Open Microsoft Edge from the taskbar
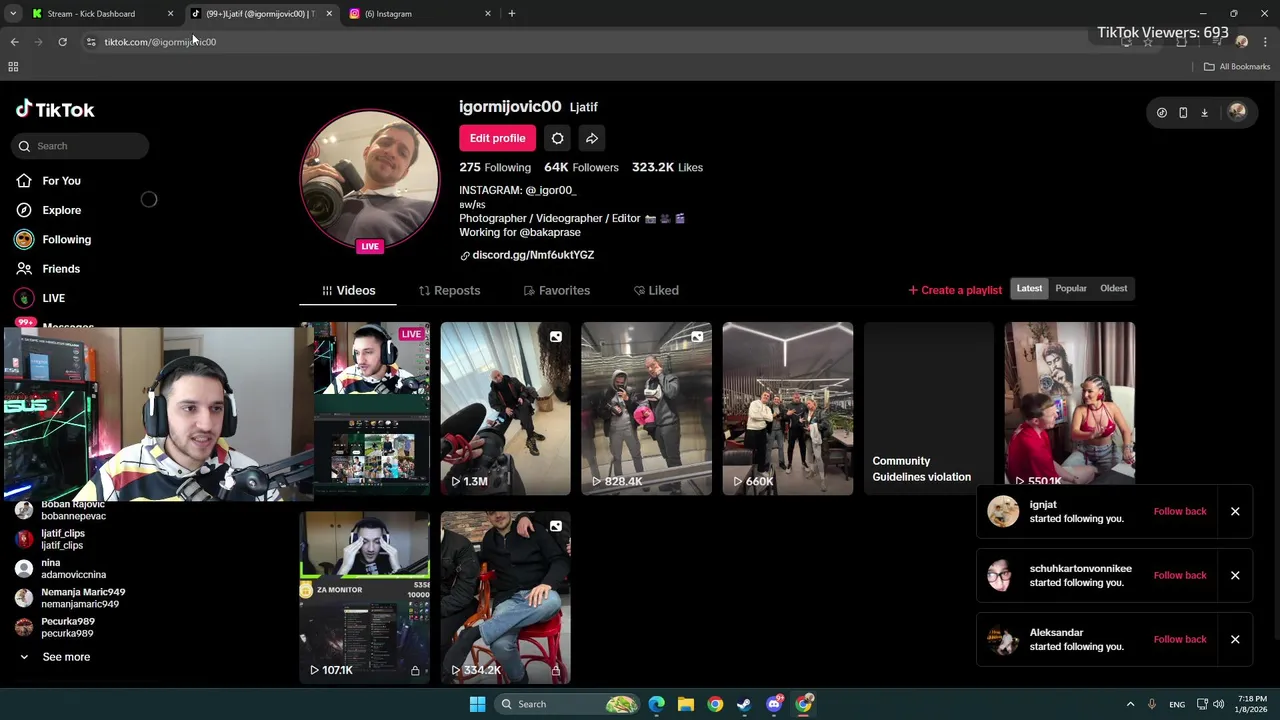This screenshot has height=720, width=1280. (656, 704)
